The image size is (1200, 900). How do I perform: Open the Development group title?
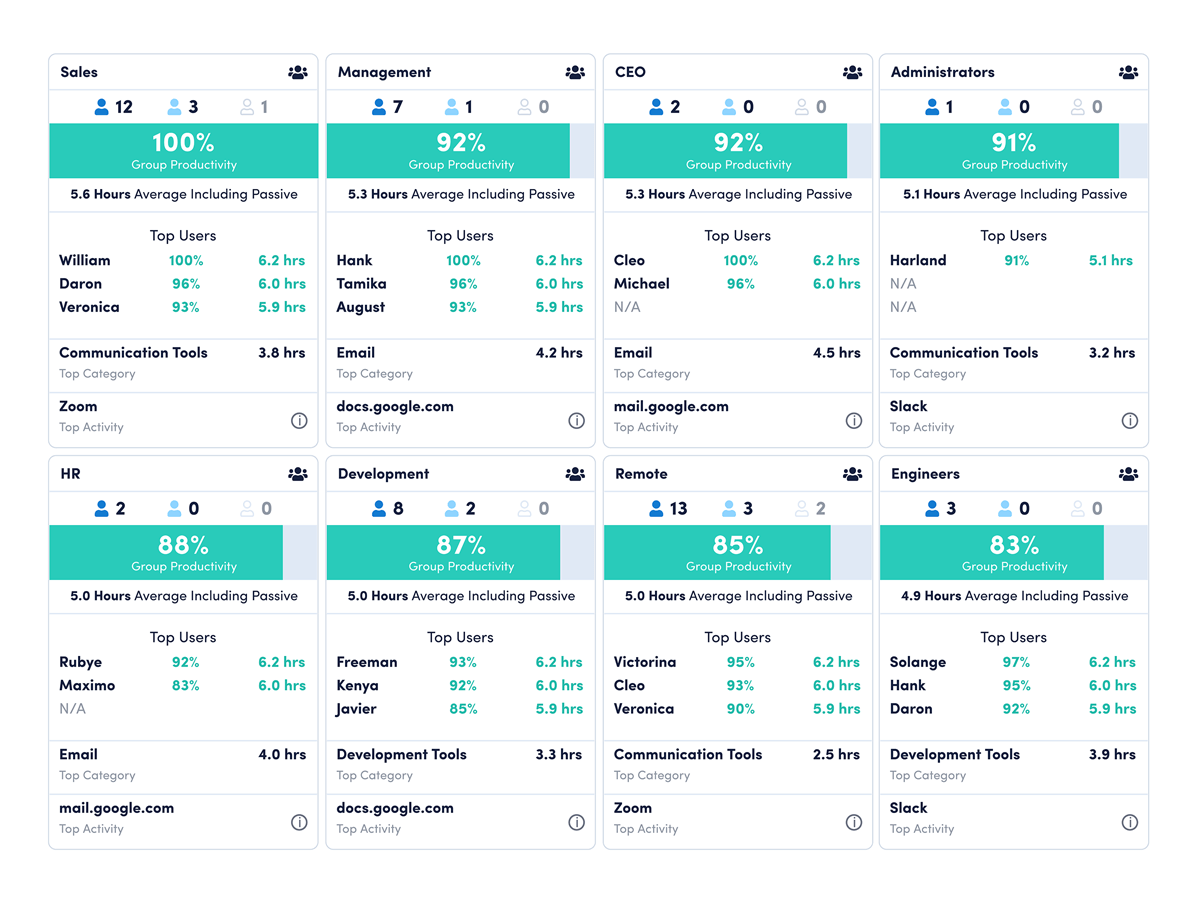click(383, 474)
